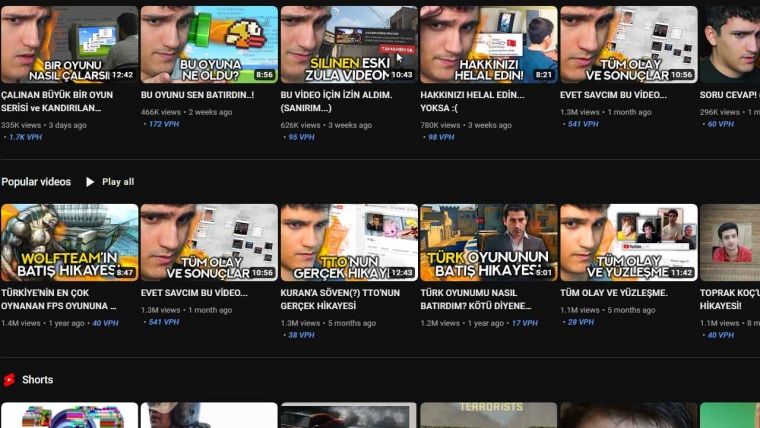Click '466K views • 2 weeks ago' text

(187, 112)
